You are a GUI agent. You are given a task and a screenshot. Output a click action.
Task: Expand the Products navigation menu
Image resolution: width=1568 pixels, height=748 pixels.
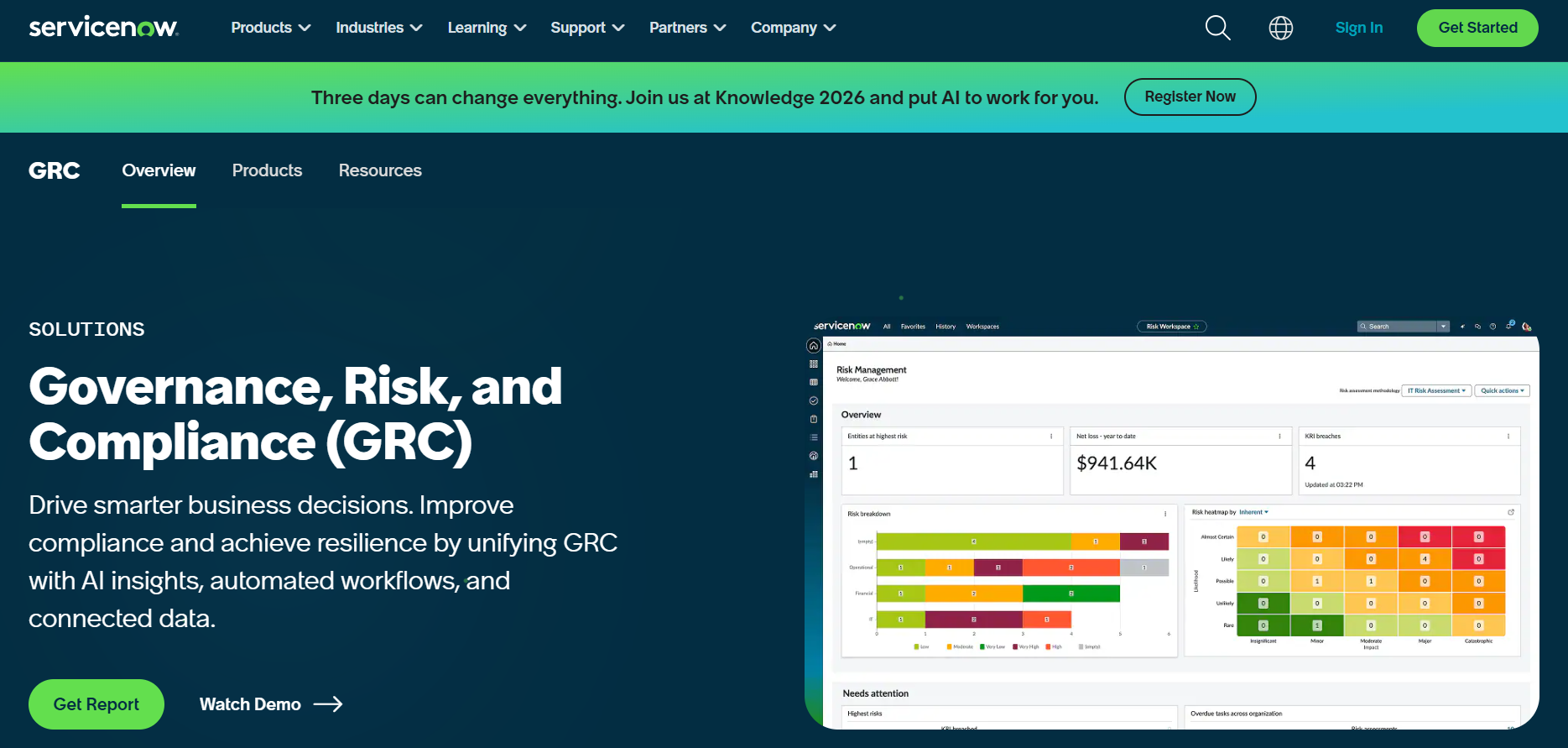(271, 28)
